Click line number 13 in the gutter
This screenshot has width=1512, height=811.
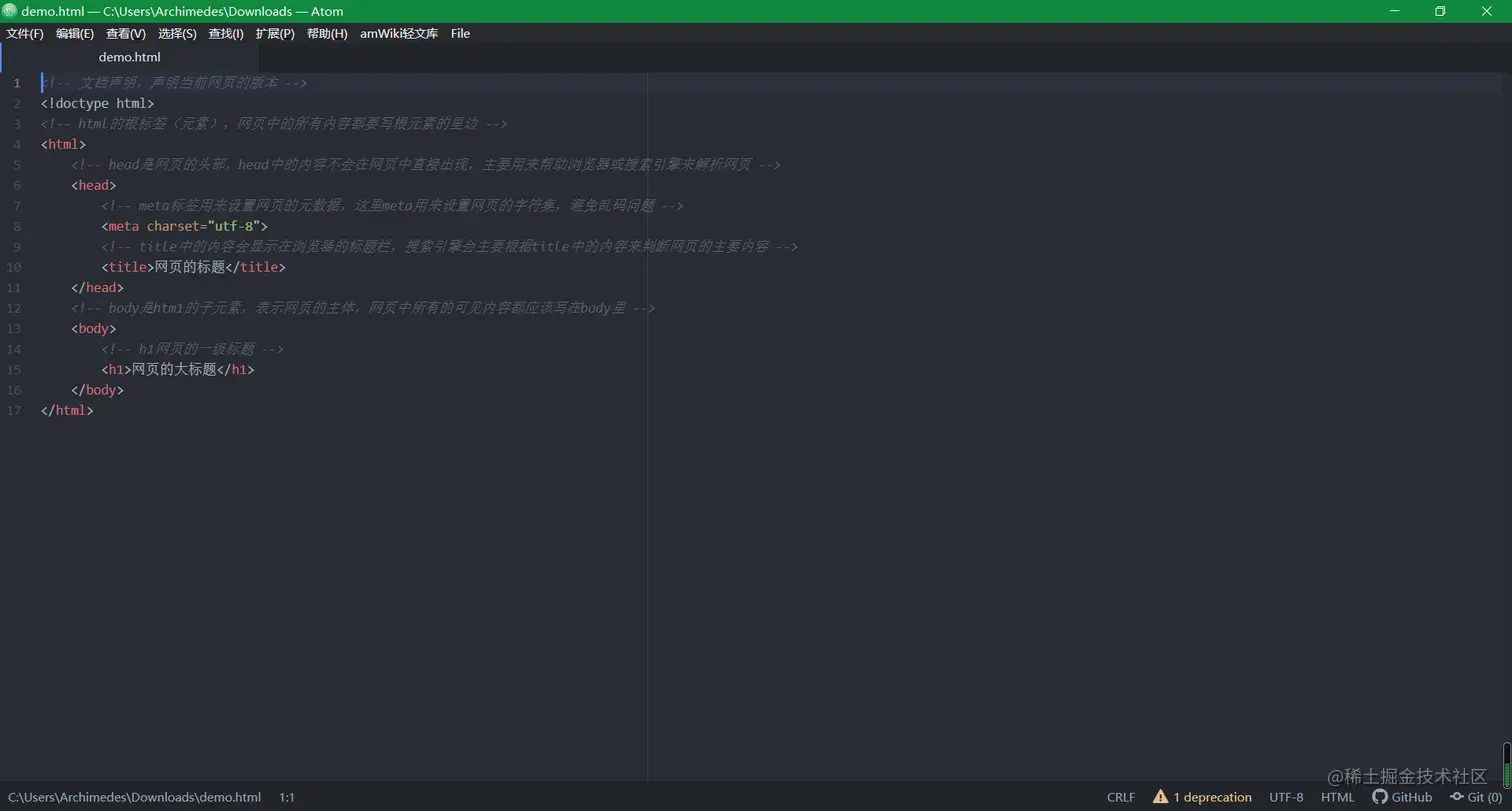[14, 328]
